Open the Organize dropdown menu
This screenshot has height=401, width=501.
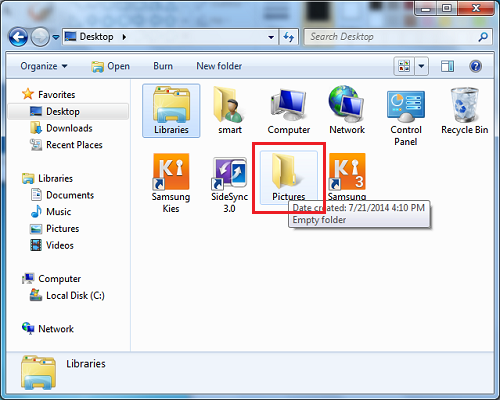point(44,66)
